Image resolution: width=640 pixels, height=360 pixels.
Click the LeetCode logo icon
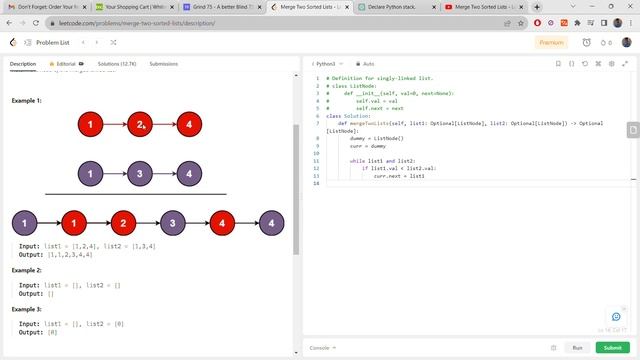click(x=13, y=42)
